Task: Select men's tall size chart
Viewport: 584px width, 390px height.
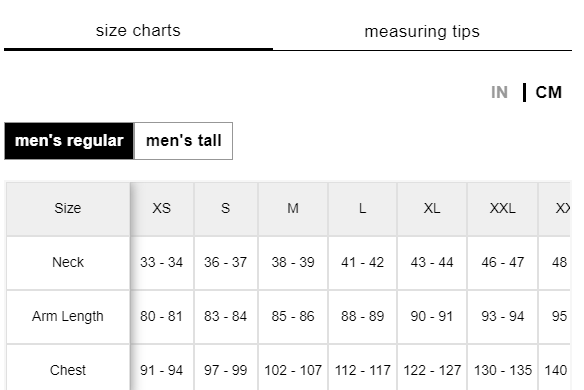Action: click(184, 141)
